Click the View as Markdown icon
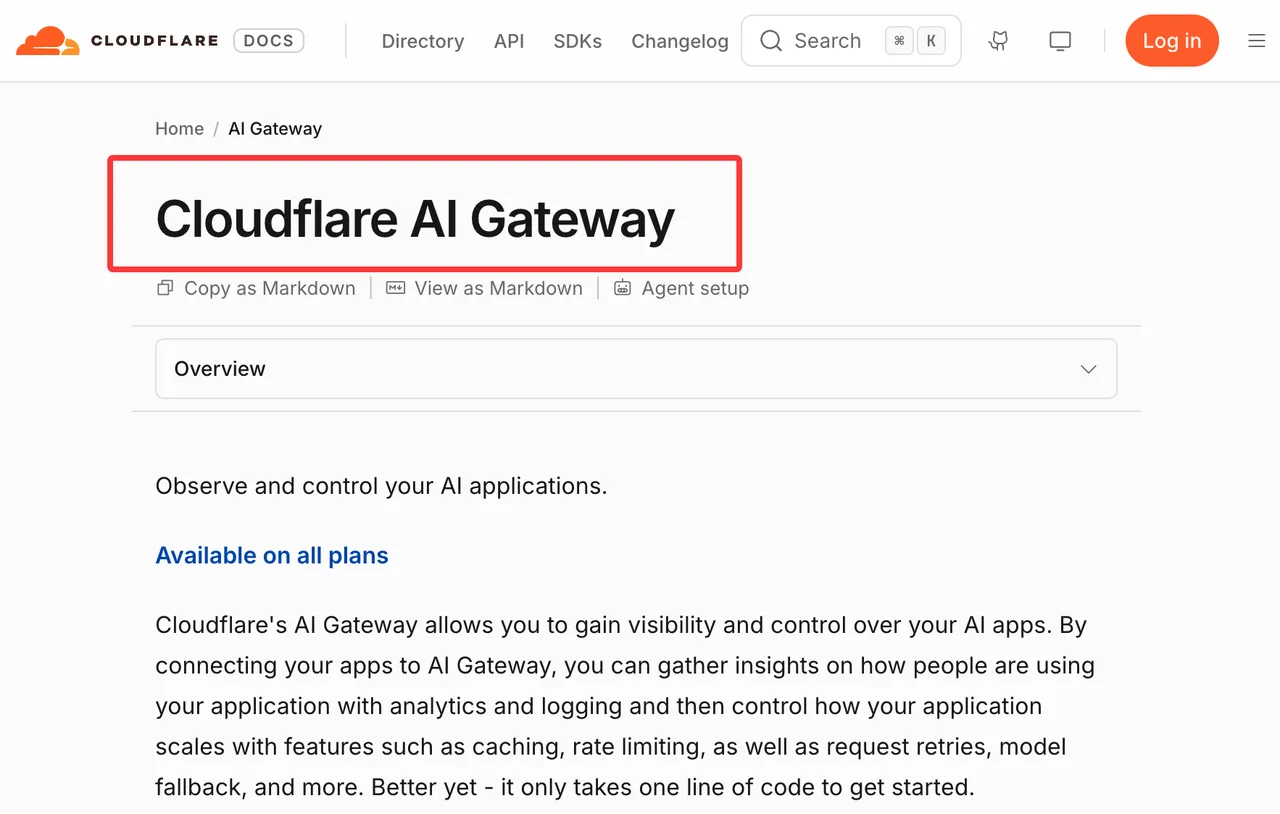1280x814 pixels. tap(396, 288)
